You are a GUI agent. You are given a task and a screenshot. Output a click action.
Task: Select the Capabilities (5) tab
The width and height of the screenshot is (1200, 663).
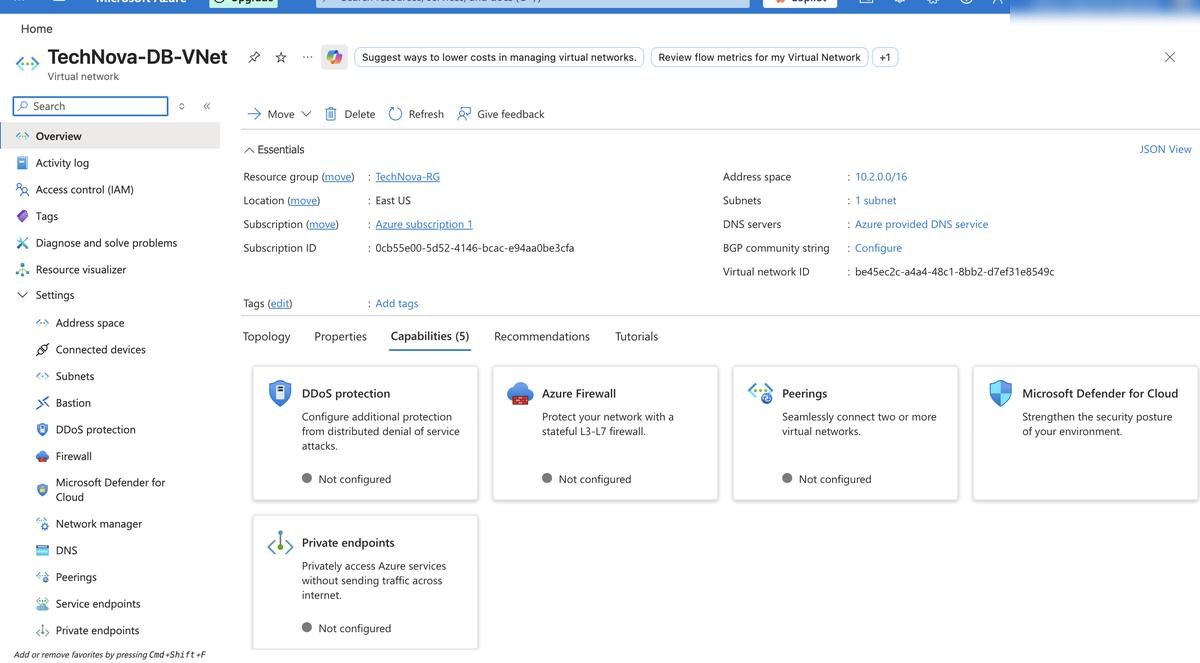click(430, 336)
